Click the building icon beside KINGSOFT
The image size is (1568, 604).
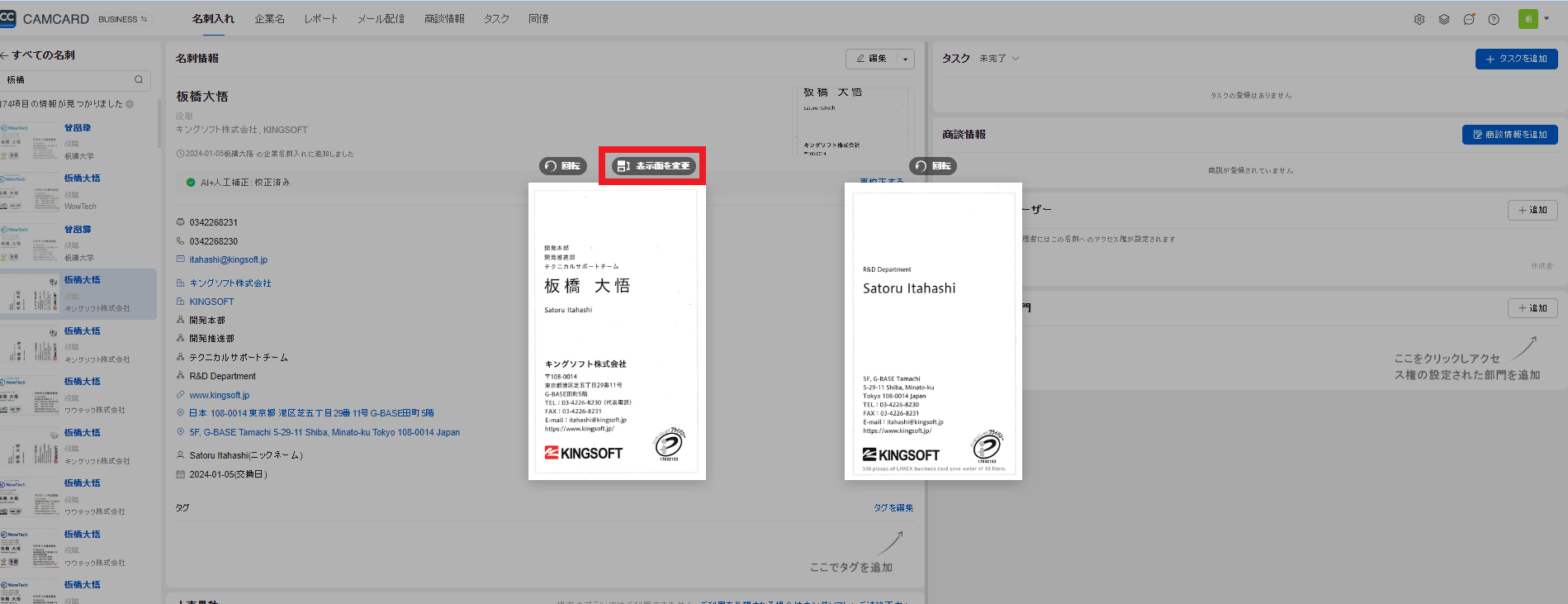click(181, 302)
